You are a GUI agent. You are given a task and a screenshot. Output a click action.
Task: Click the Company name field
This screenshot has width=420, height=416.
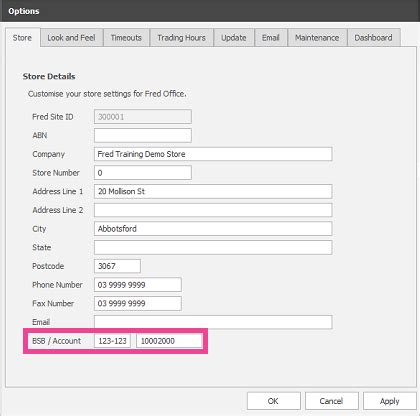click(213, 154)
